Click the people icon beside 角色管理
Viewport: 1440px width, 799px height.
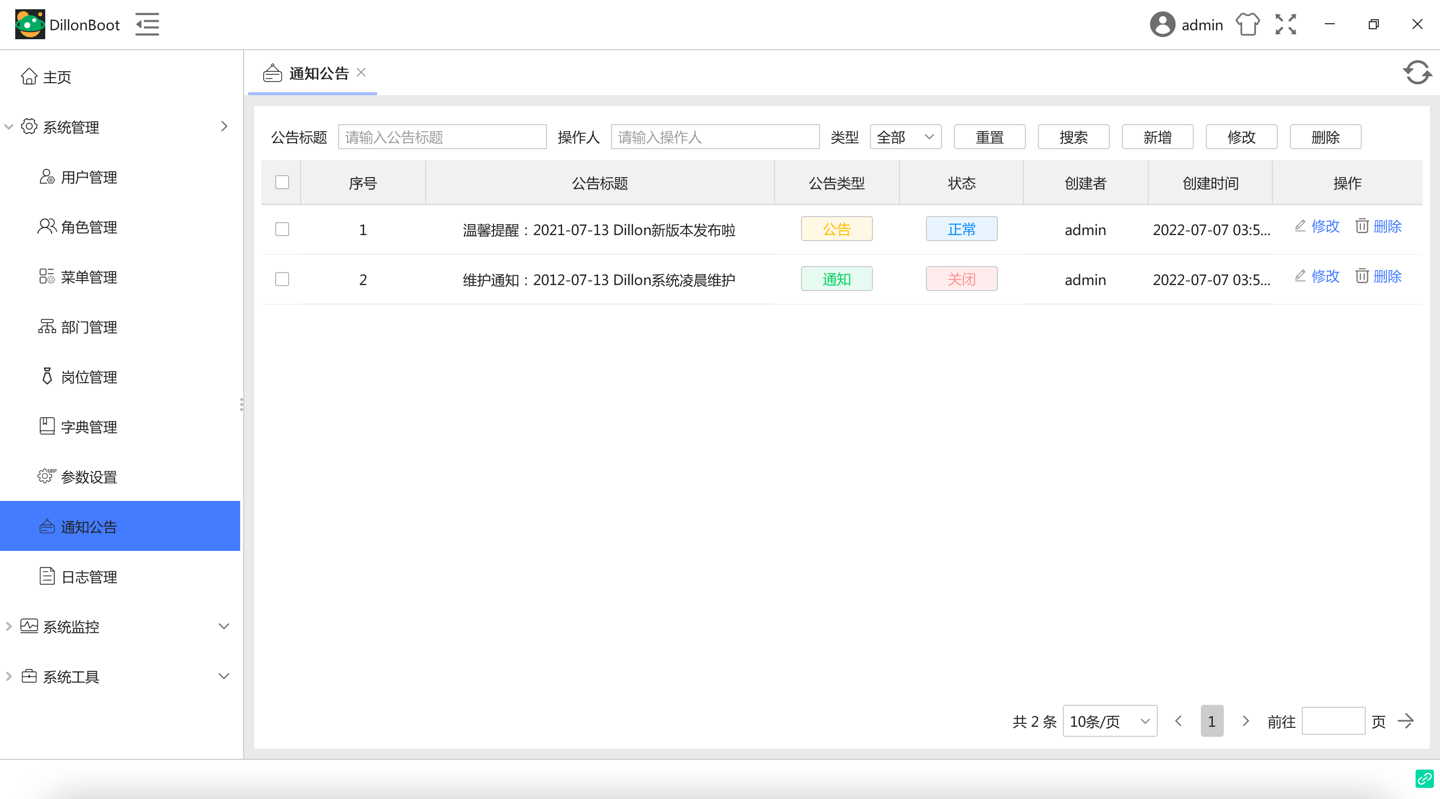pyautogui.click(x=47, y=226)
